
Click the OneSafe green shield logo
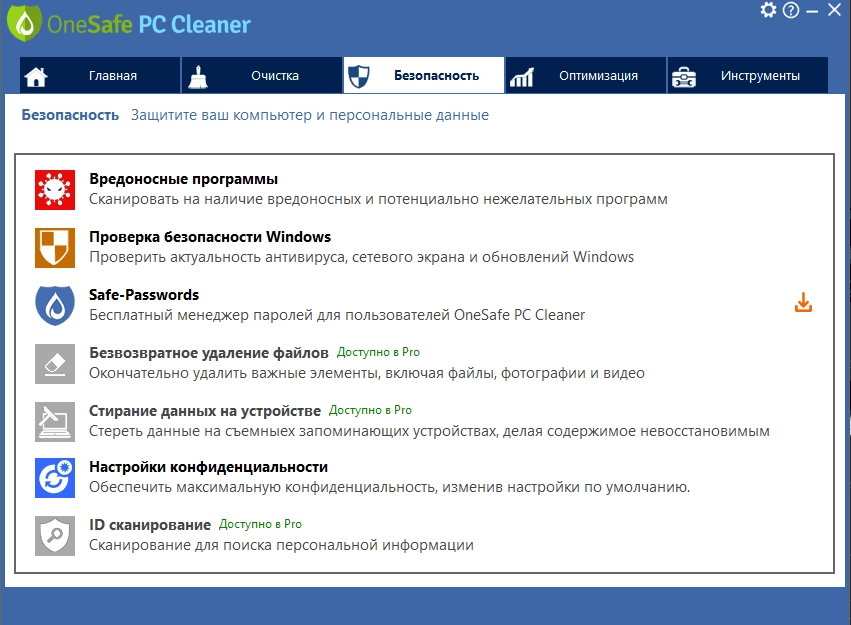[x=24, y=23]
